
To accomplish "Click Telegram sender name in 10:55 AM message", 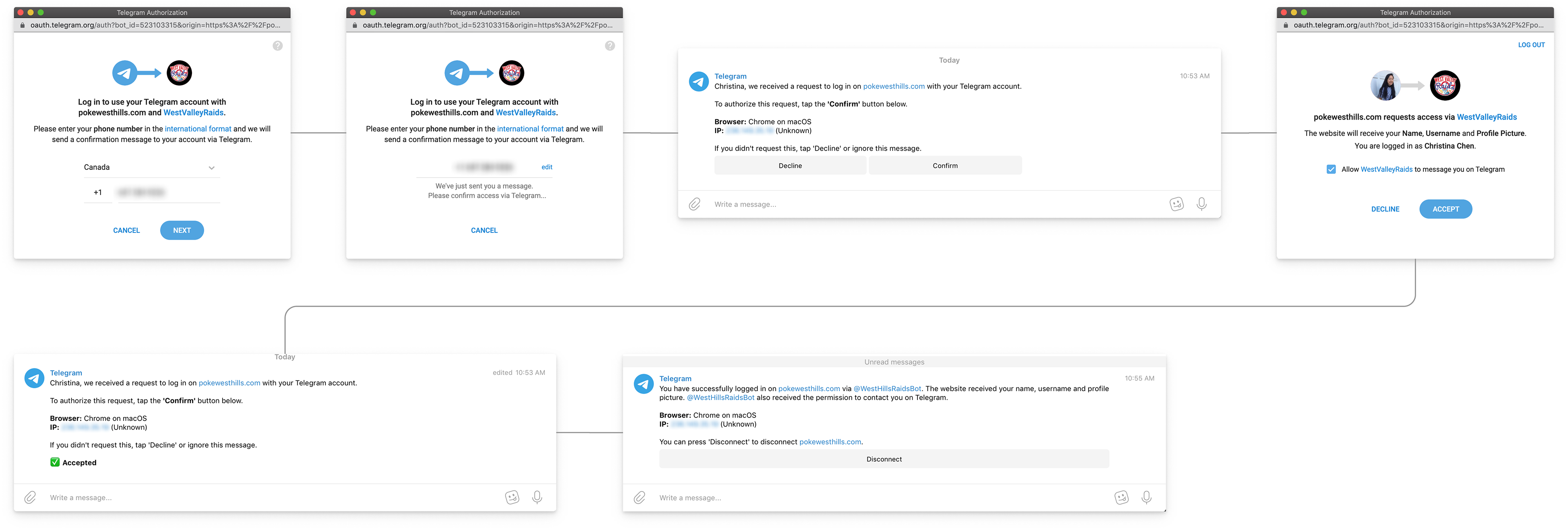I will point(675,378).
